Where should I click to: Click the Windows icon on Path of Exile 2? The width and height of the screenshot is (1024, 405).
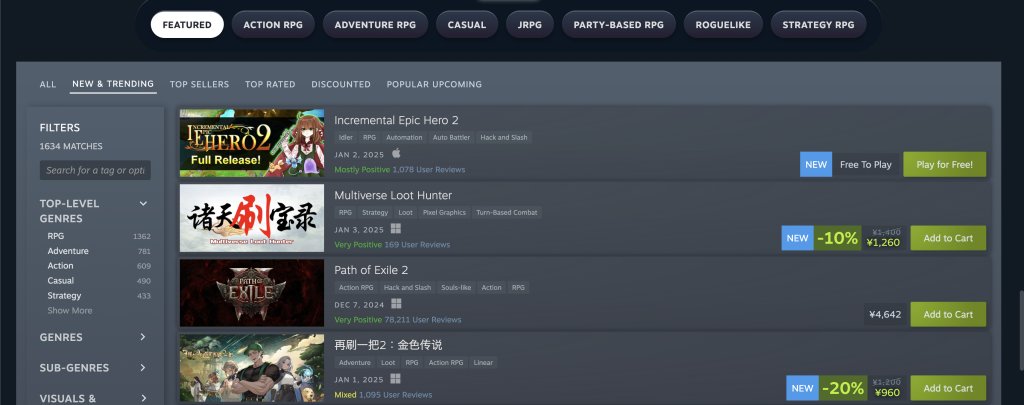tap(396, 304)
